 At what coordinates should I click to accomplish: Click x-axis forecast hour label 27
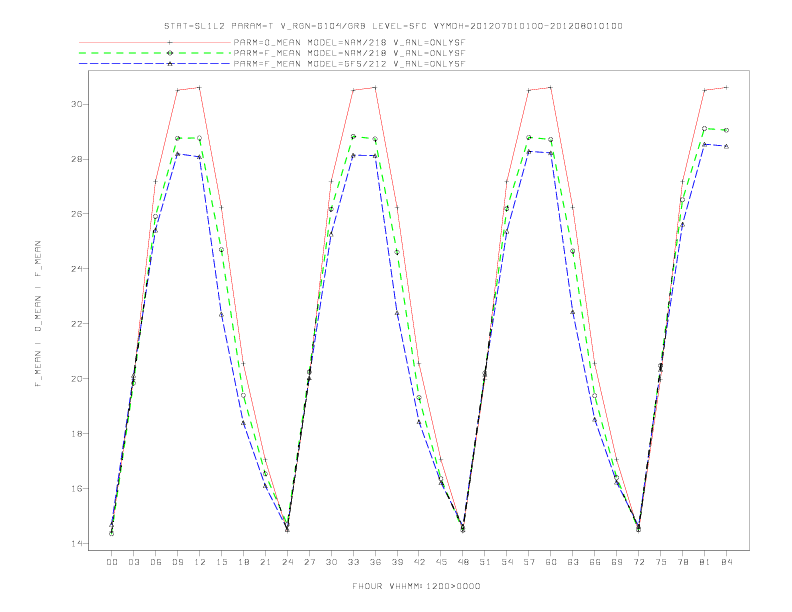click(309, 562)
